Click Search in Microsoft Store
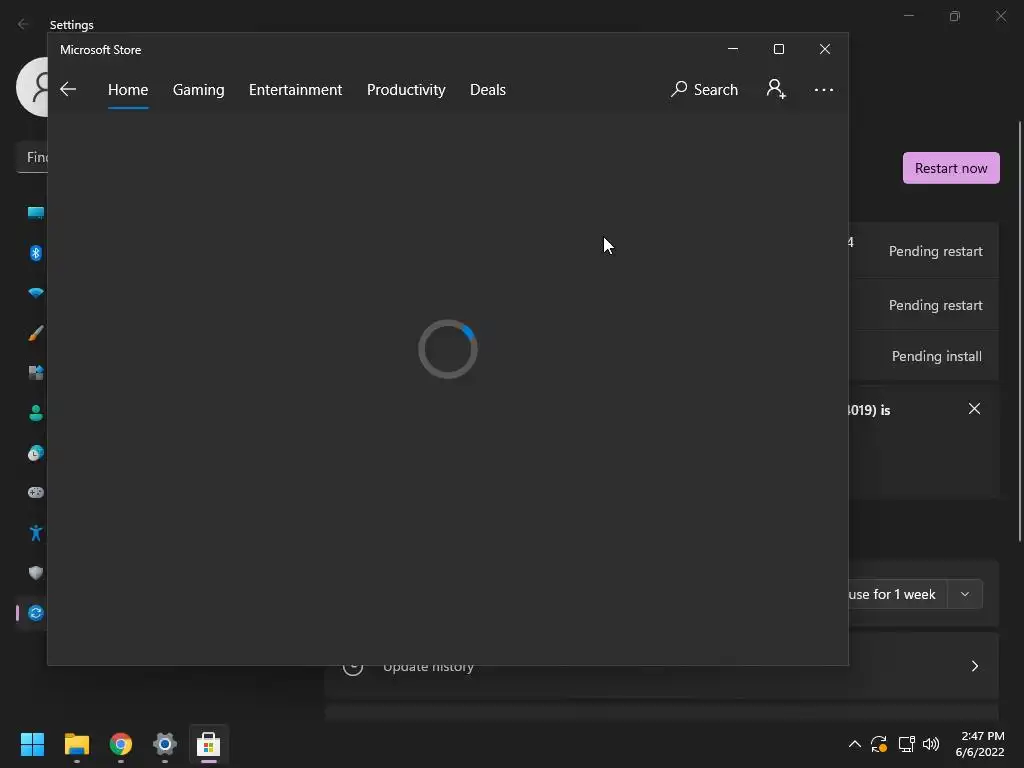Screen dimensions: 1024x768 click(x=704, y=89)
